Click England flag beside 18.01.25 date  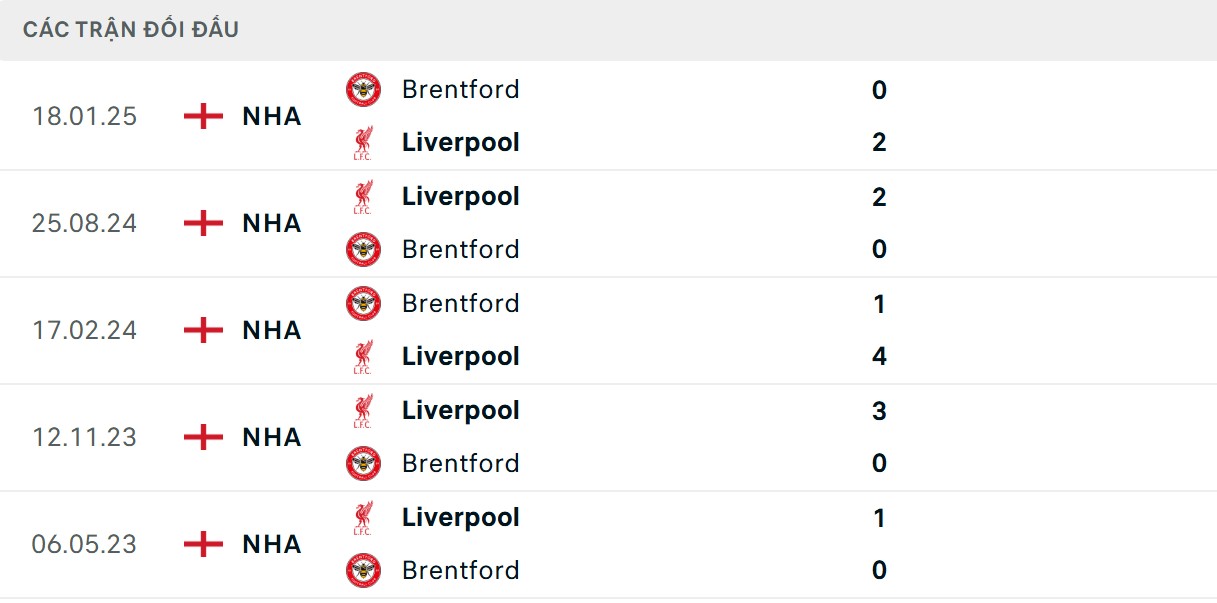(x=203, y=116)
